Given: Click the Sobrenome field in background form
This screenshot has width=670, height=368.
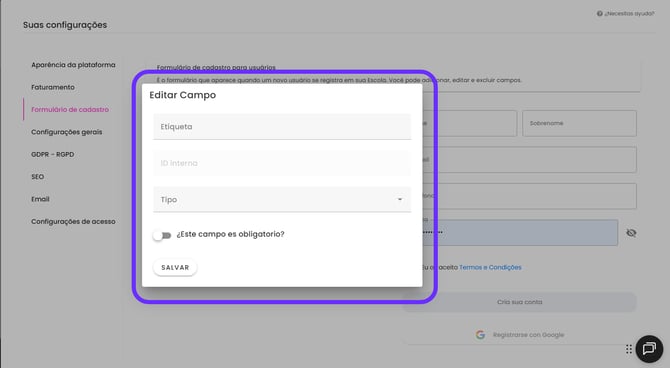Looking at the screenshot, I should [x=579, y=123].
